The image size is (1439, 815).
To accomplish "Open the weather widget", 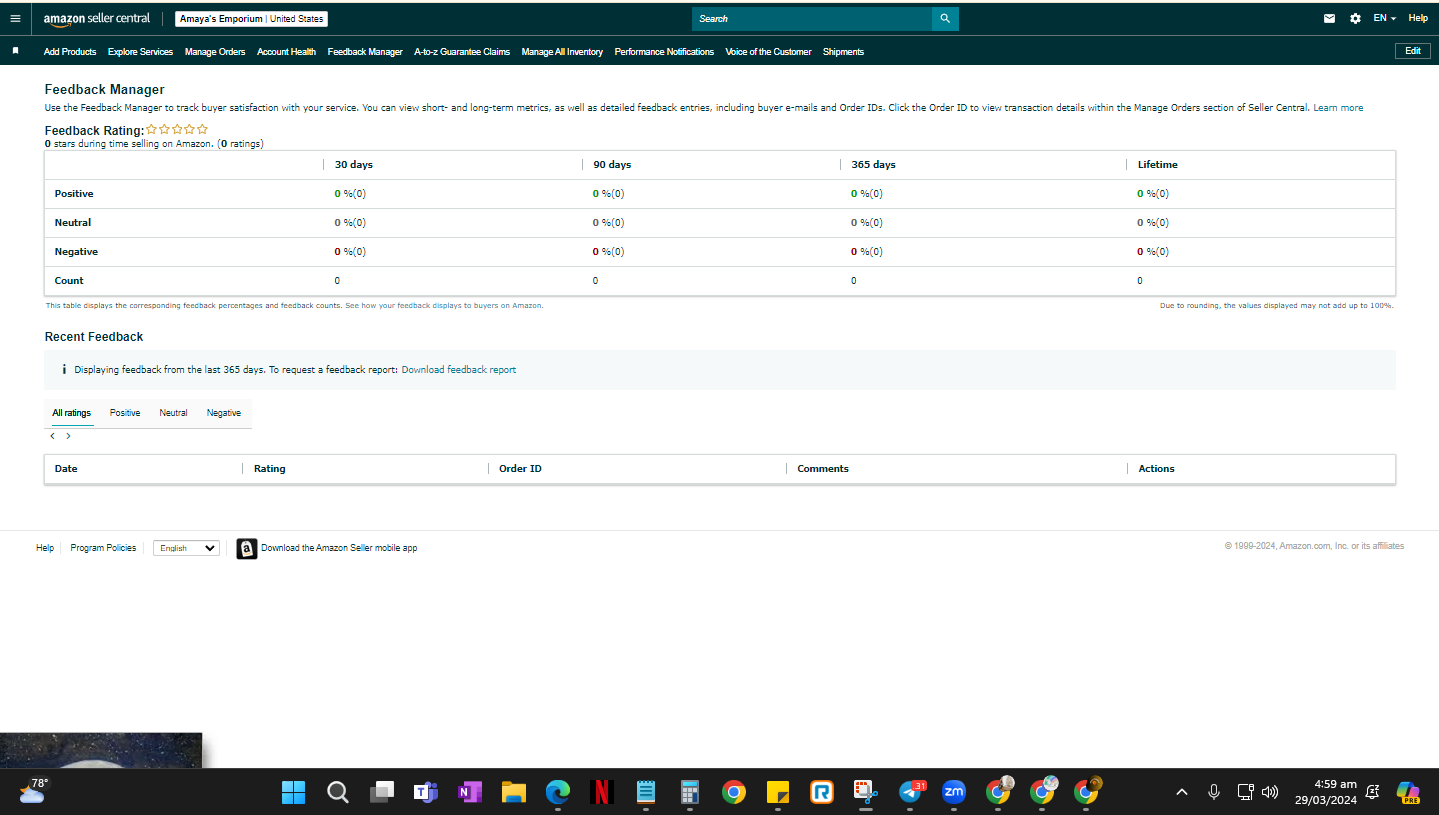I will click(x=33, y=792).
